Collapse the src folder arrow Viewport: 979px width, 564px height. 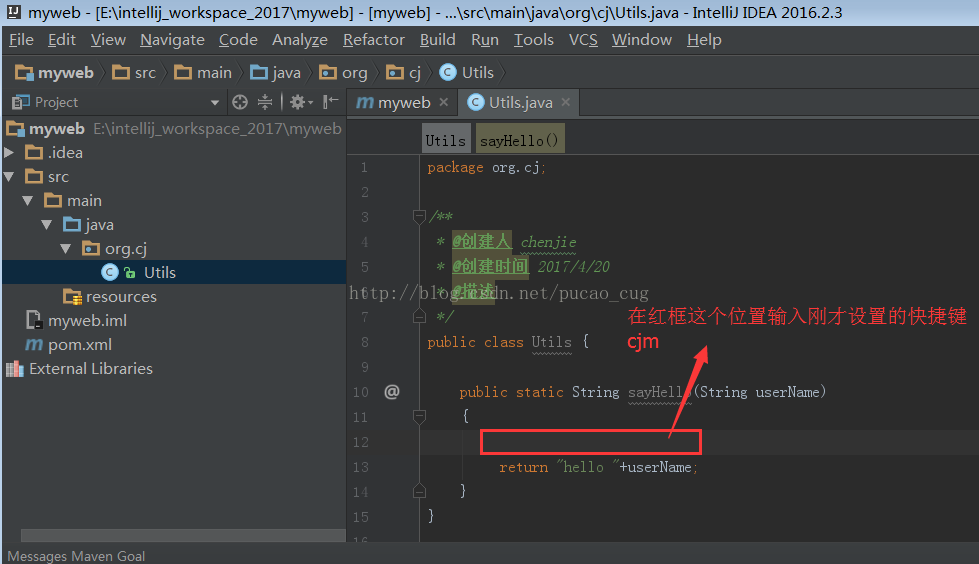(9, 177)
